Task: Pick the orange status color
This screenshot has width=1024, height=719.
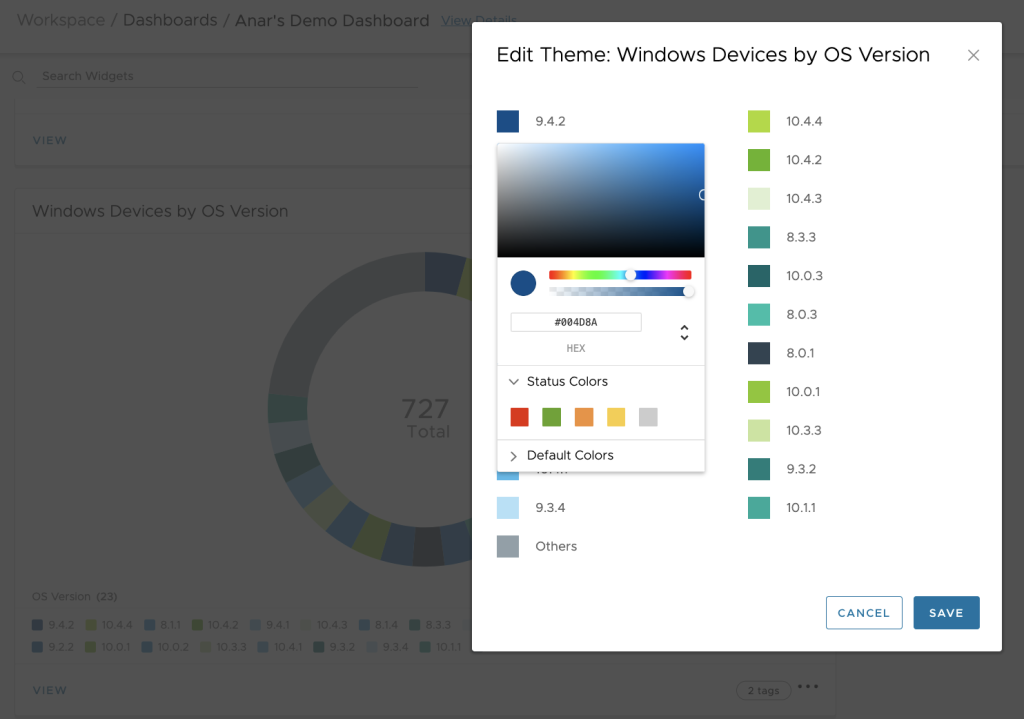Action: pos(584,417)
